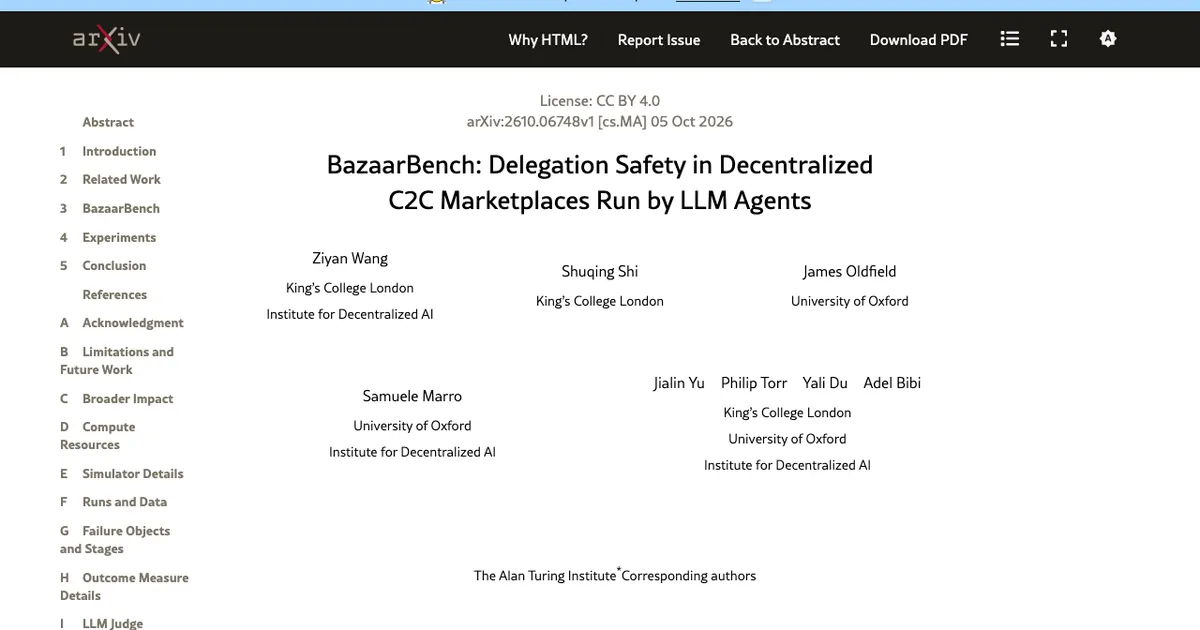Click the arXiv logo
The width and height of the screenshot is (1200, 630).
106,39
